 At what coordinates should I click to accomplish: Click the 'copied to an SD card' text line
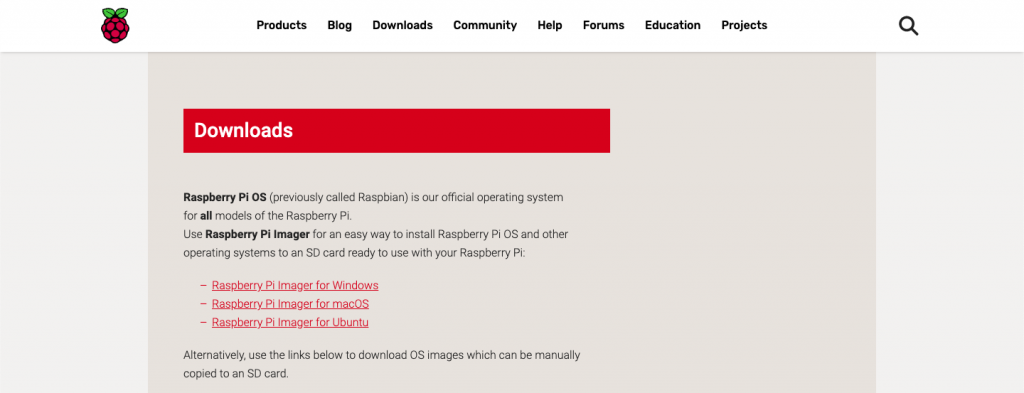[236, 374]
